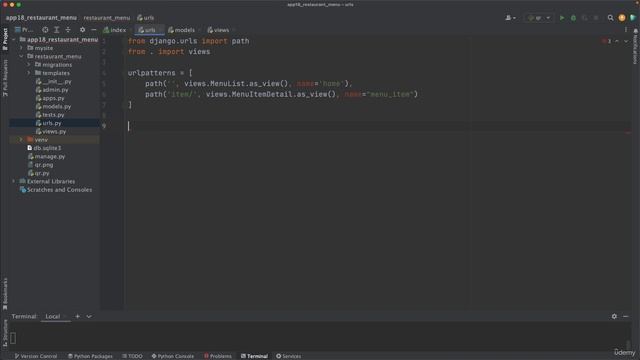The height and width of the screenshot is (360, 640).
Task: Open qr.py in project tree
Action: pos(38,173)
